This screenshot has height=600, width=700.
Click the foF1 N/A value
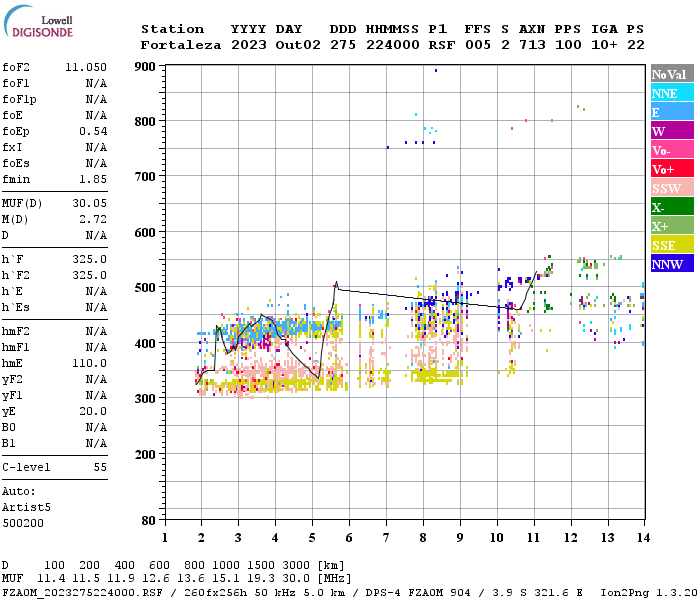click(x=96, y=83)
